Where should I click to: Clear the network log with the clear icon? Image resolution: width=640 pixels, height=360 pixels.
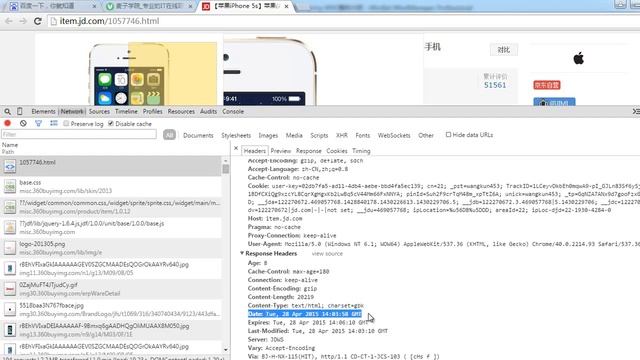coord(23,123)
